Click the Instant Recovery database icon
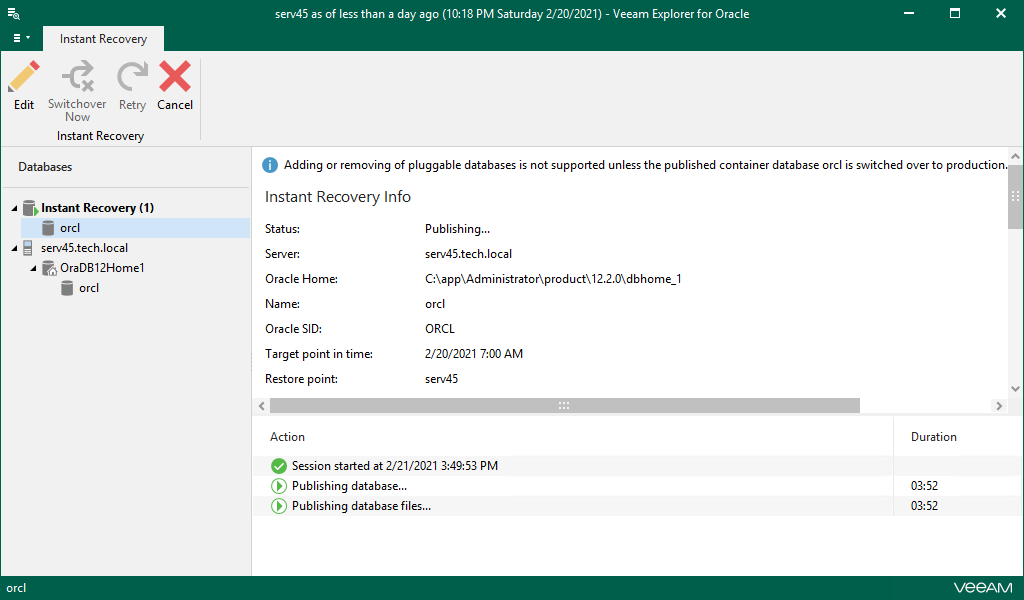Image resolution: width=1024 pixels, height=600 pixels. pyautogui.click(x=30, y=208)
